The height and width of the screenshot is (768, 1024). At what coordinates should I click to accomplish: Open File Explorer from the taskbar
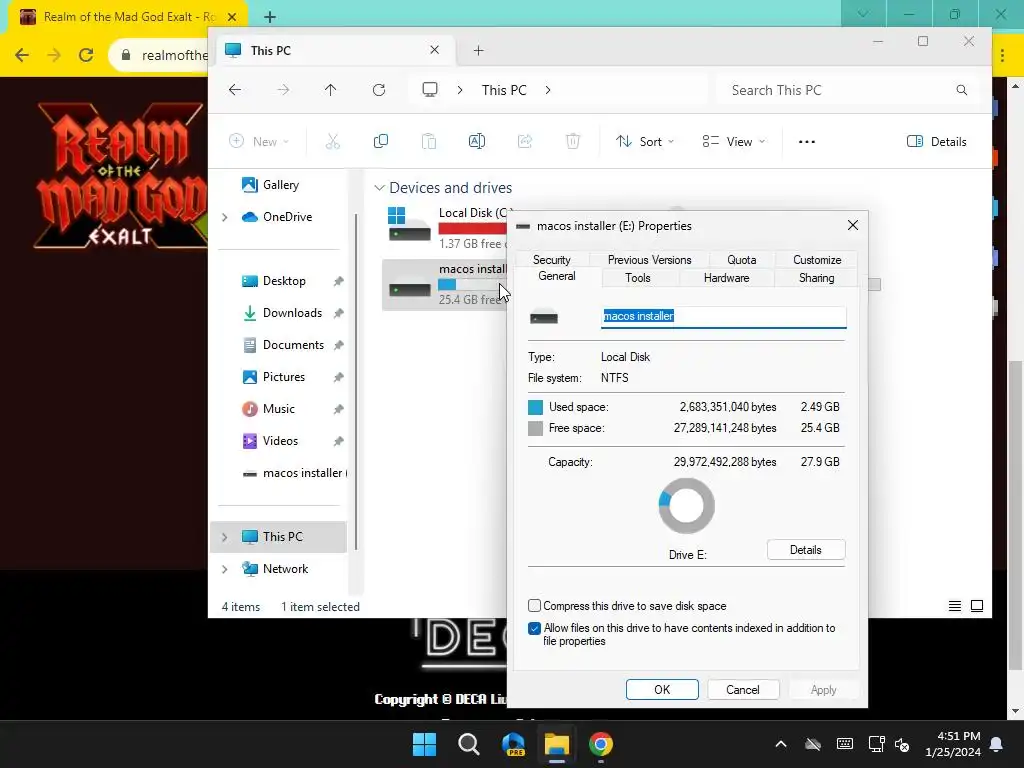point(557,744)
